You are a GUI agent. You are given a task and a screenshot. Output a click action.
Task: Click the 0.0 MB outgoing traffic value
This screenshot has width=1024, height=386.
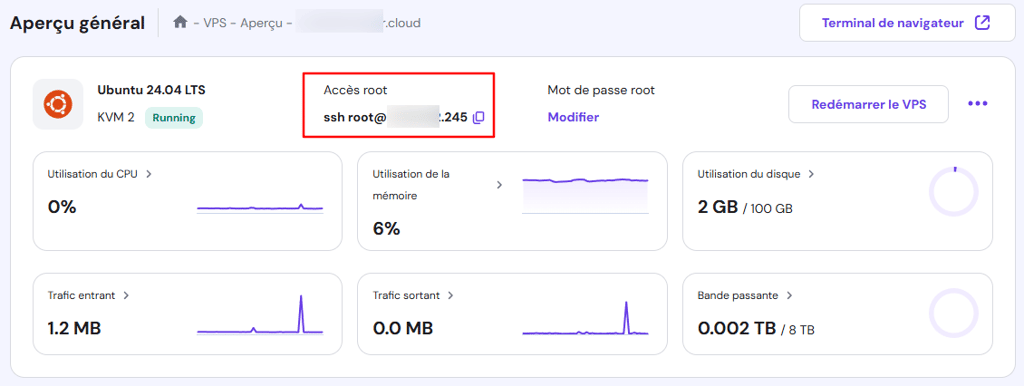tap(403, 328)
